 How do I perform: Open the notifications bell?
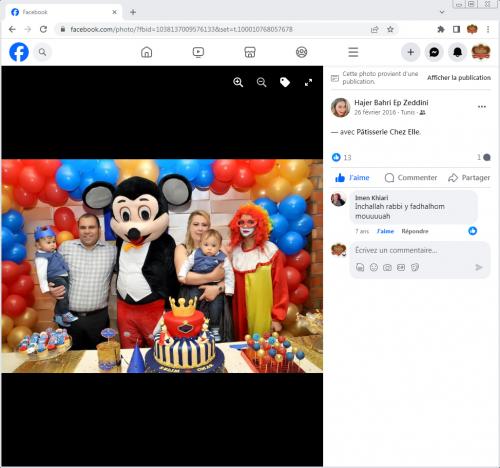457,52
